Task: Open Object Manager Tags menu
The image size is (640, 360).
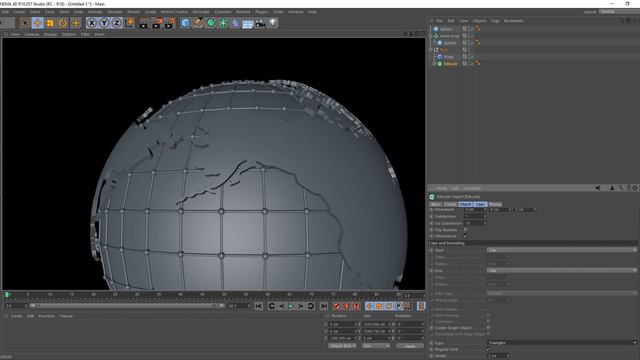Action: 495,21
